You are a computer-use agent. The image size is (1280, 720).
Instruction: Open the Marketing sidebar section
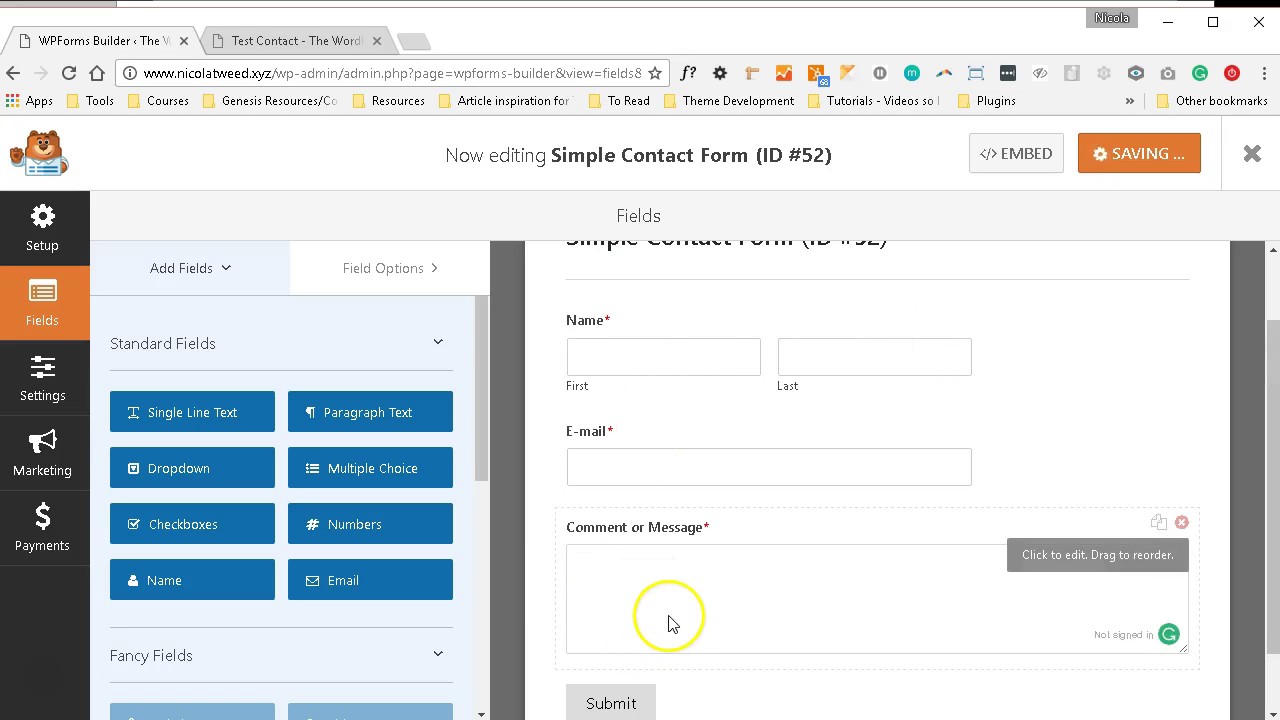point(42,453)
